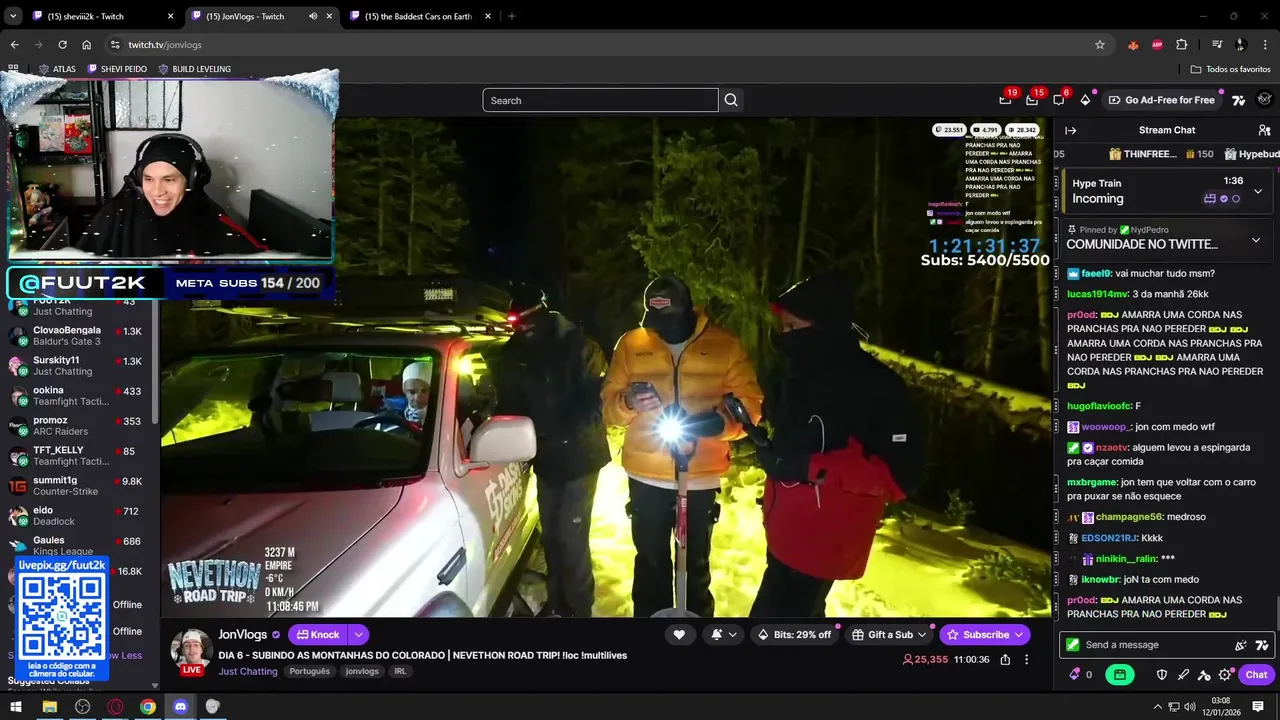Open the emote party popper icon

(1241, 645)
